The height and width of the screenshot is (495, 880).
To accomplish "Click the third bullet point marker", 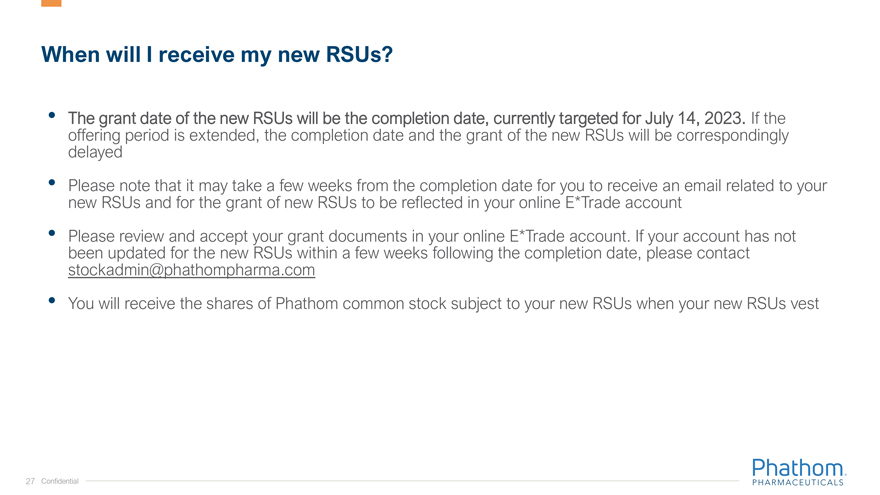I will (51, 235).
